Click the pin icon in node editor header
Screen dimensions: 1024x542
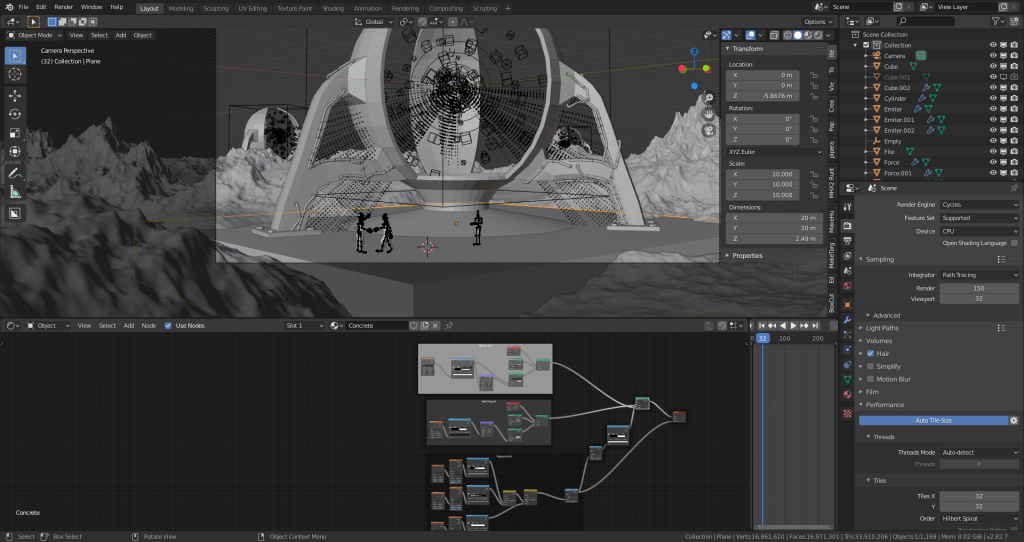pos(449,325)
